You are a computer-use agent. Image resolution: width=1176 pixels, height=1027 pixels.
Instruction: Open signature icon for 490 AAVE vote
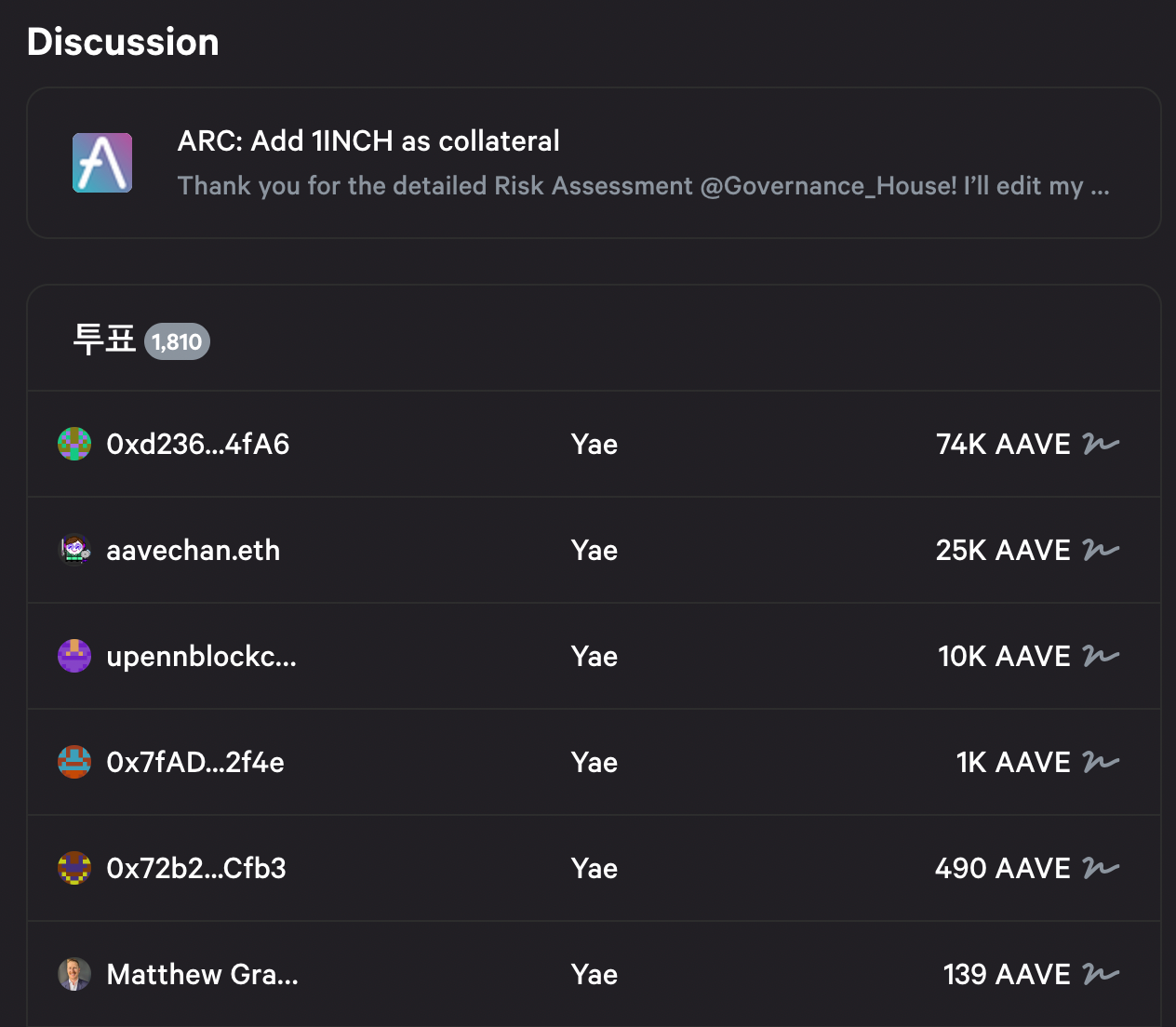point(1101,869)
